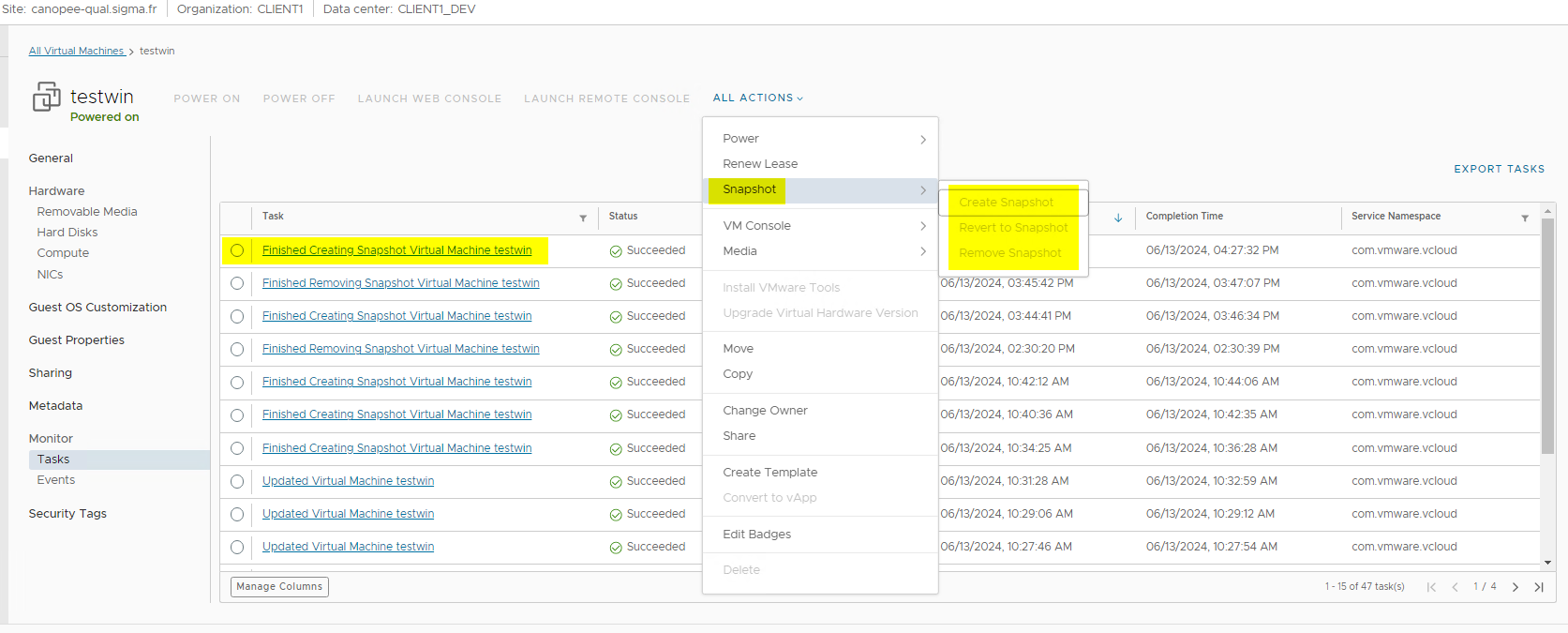1568x633 pixels.
Task: Open the 02:30:20 PM Finished Removing Snapshot link
Action: [400, 349]
